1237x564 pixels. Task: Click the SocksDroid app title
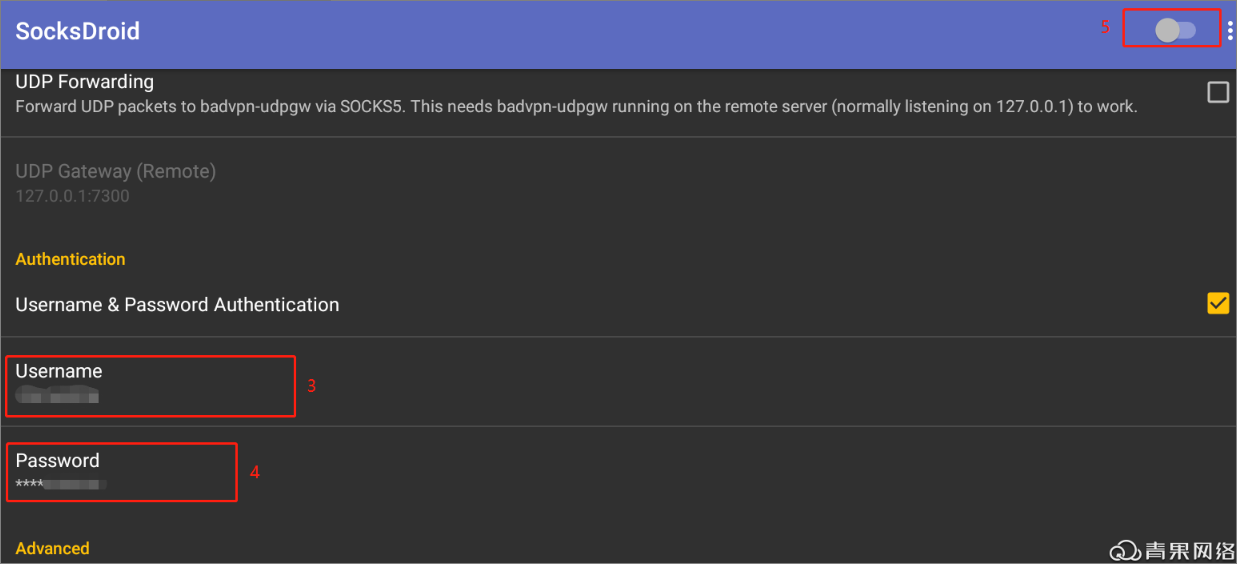(x=77, y=31)
